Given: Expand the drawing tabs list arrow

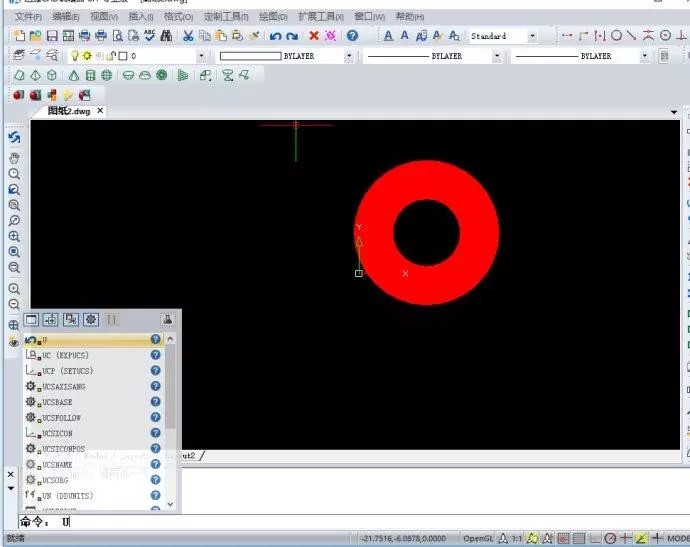Looking at the screenshot, I should pos(674,112).
